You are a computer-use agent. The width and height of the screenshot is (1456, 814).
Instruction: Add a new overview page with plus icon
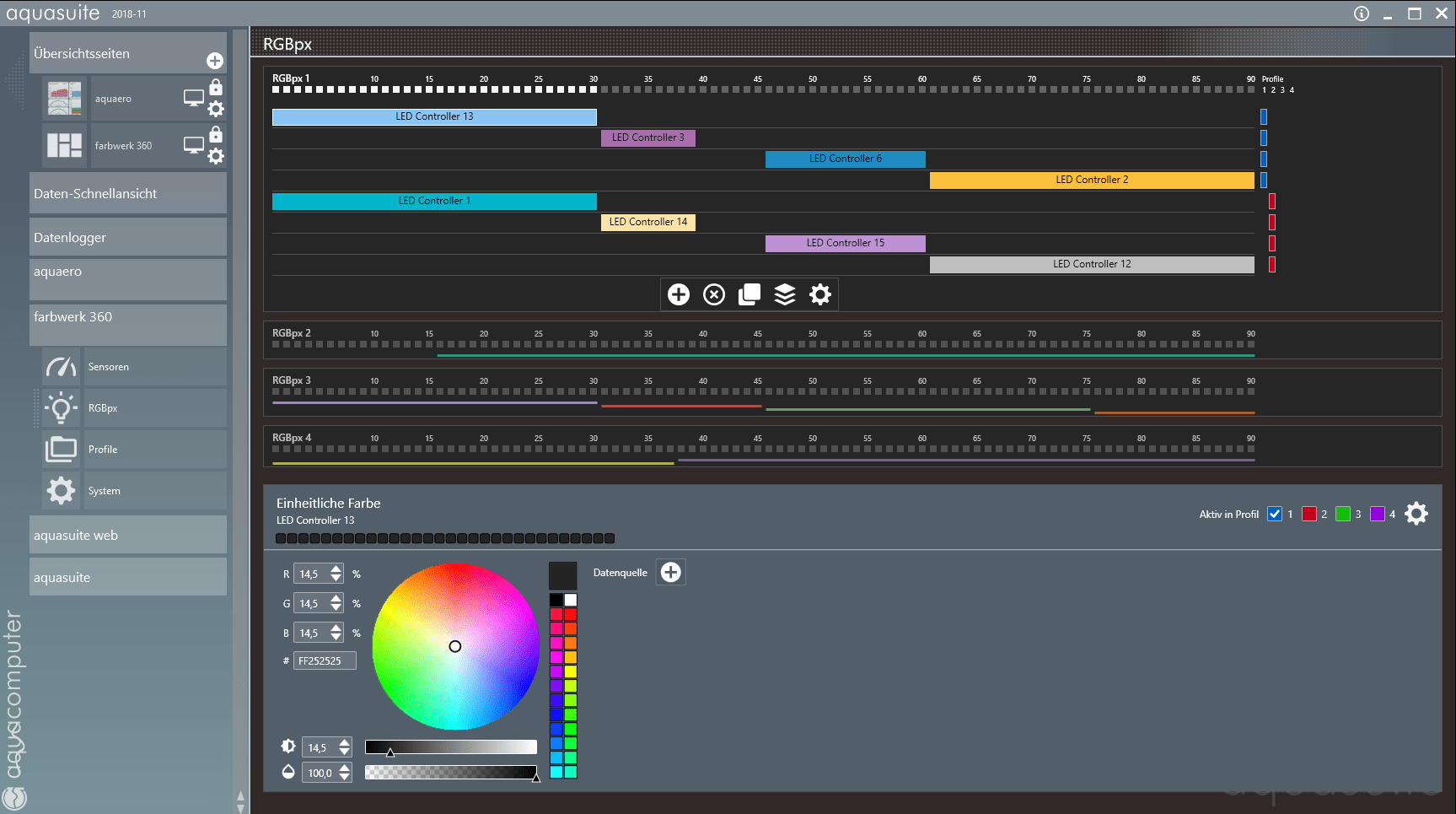tap(215, 61)
